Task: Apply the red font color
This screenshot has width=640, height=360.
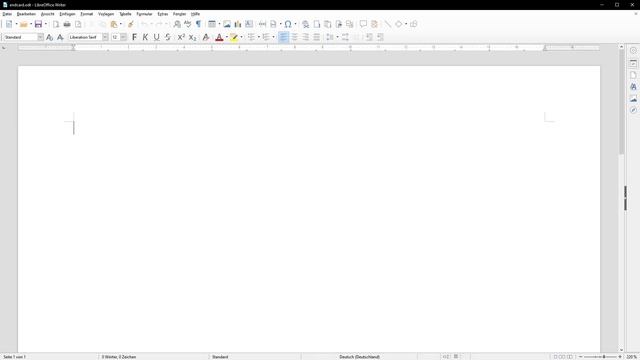Action: (x=219, y=37)
